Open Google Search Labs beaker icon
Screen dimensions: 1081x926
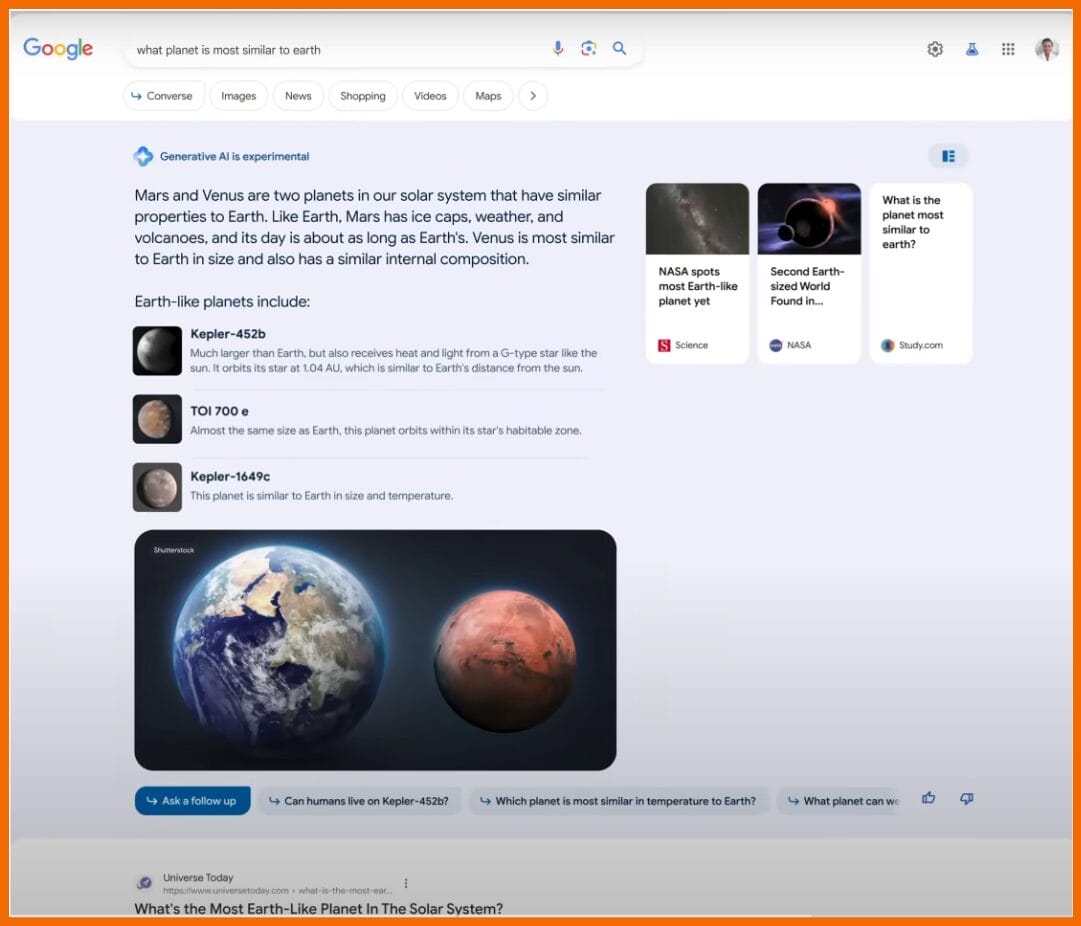tap(971, 48)
